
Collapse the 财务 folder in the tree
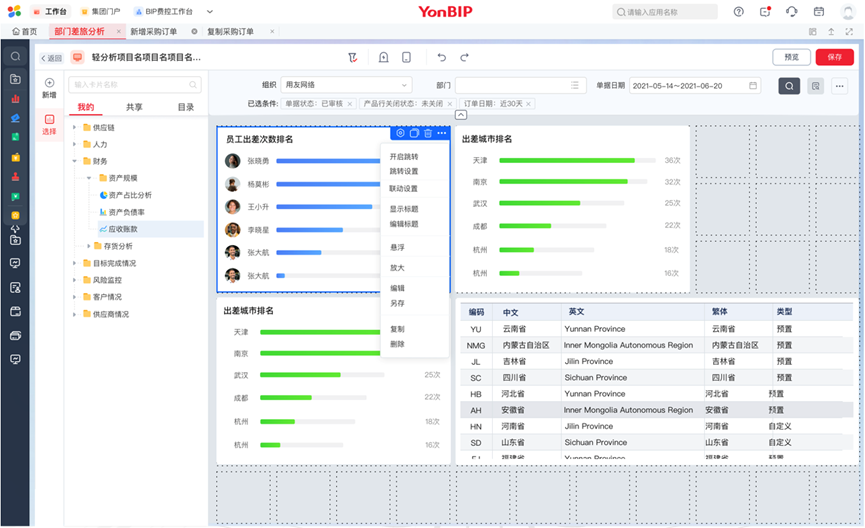click(x=74, y=161)
